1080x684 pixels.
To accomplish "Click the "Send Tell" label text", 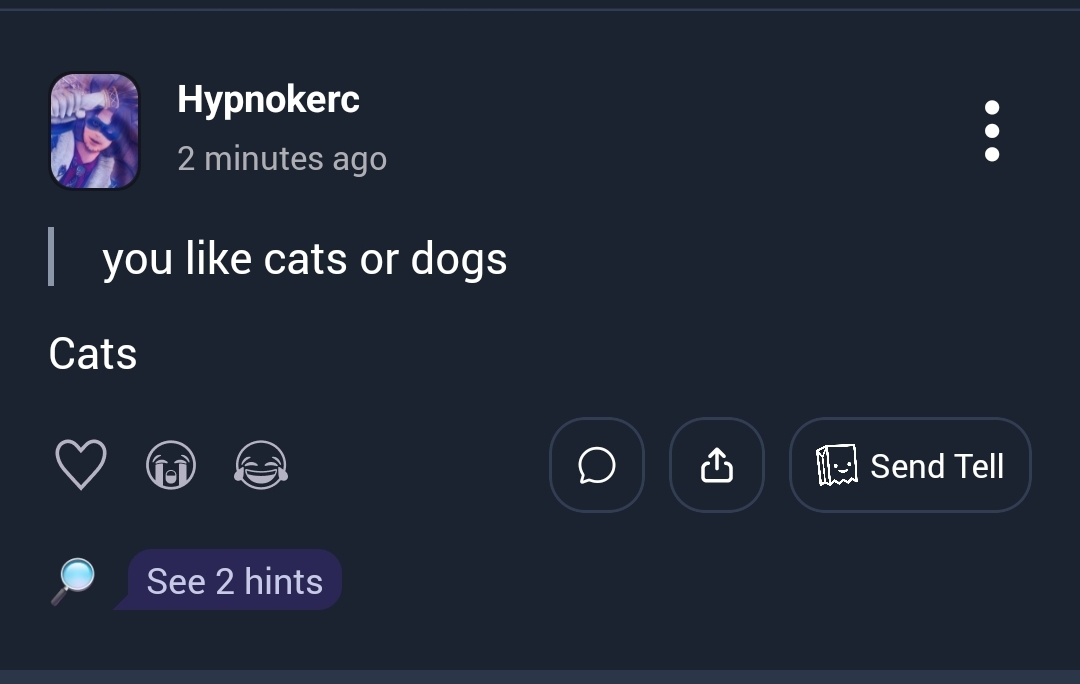I will [x=937, y=466].
